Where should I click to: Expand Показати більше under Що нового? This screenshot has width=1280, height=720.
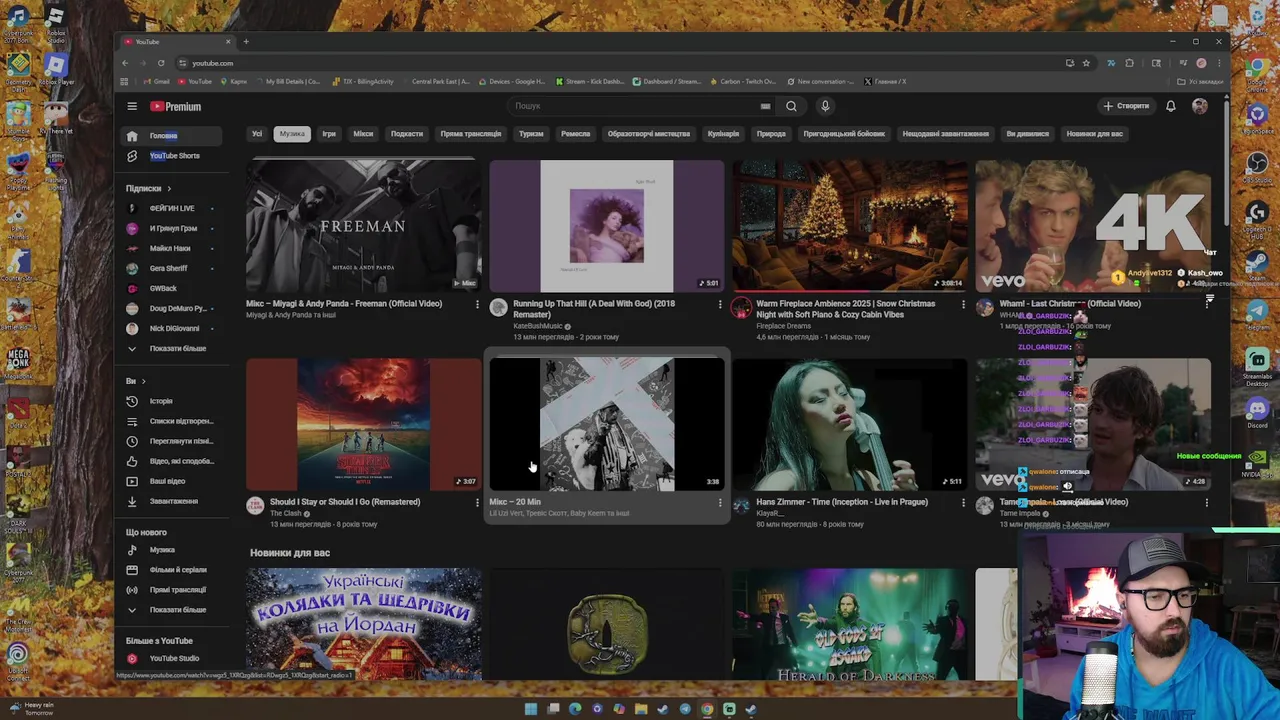click(171, 609)
